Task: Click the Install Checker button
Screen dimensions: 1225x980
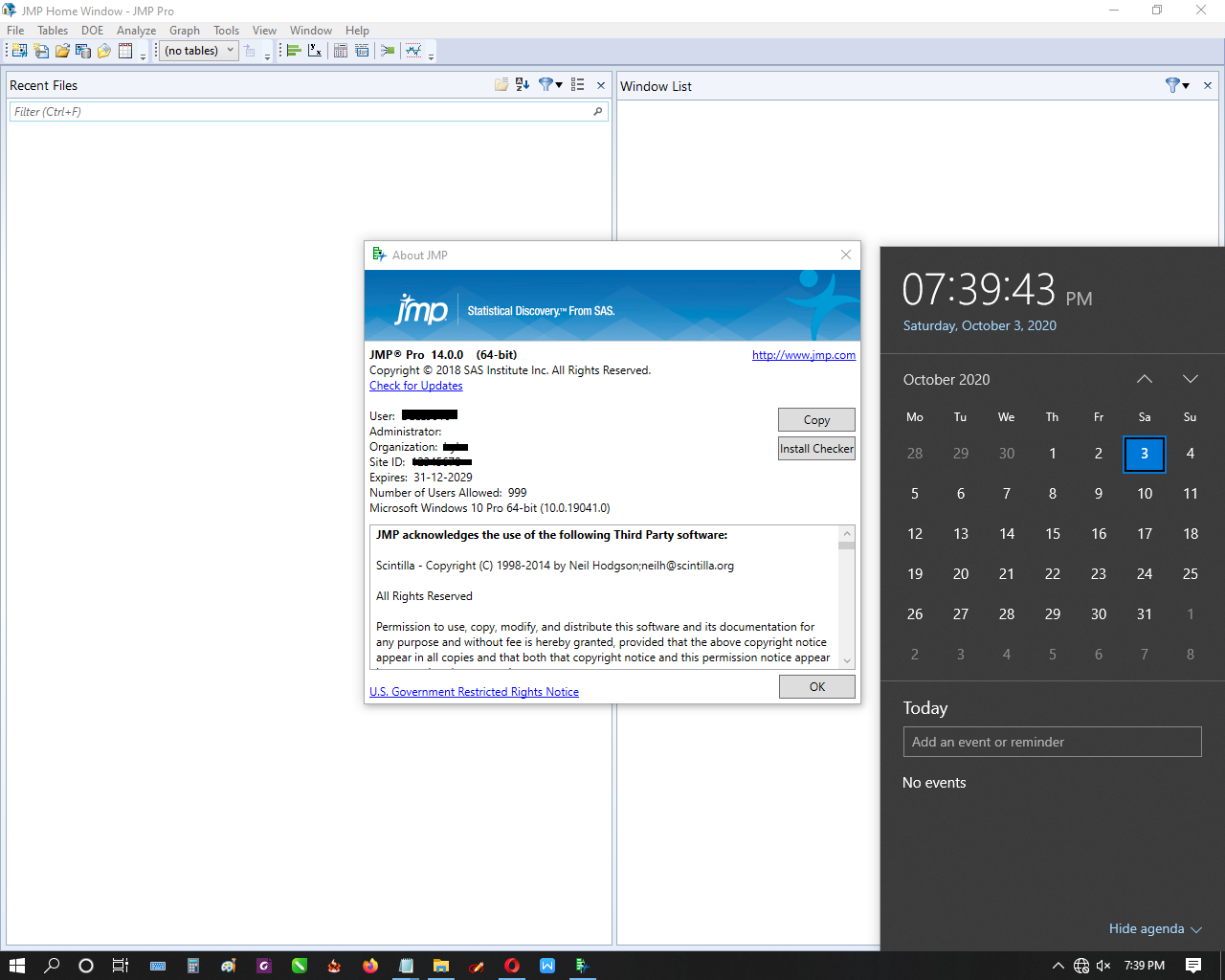Action: (816, 449)
